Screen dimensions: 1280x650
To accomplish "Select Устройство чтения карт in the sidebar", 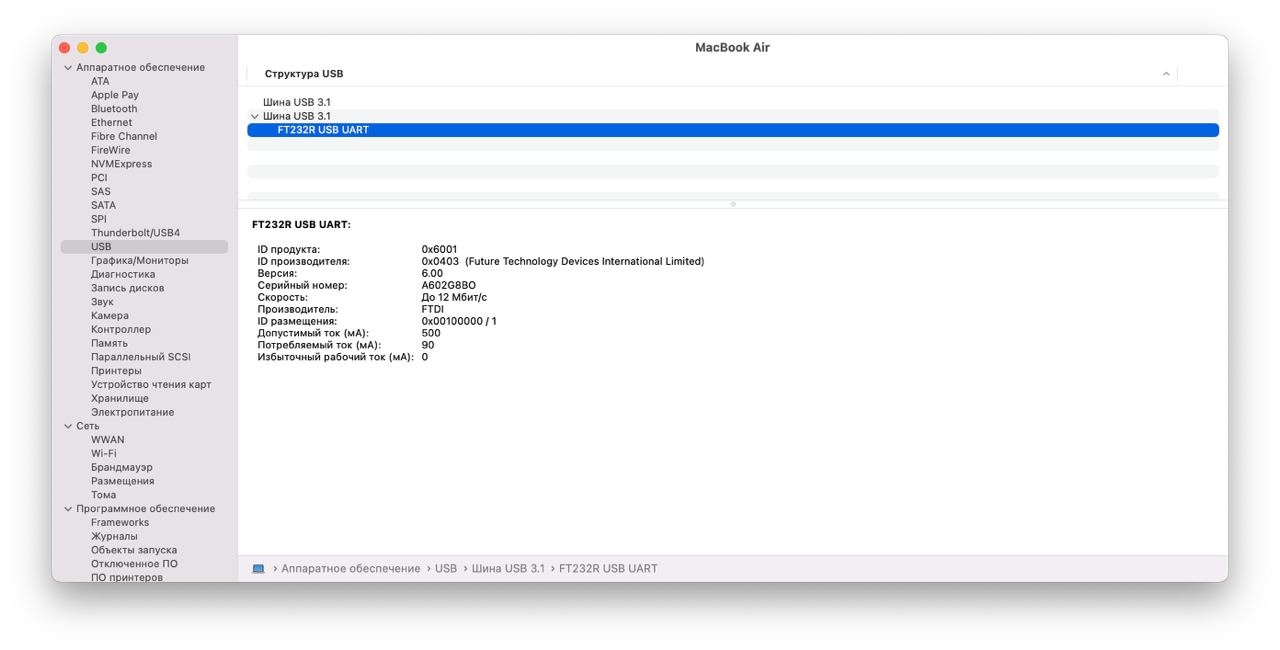I will (151, 385).
